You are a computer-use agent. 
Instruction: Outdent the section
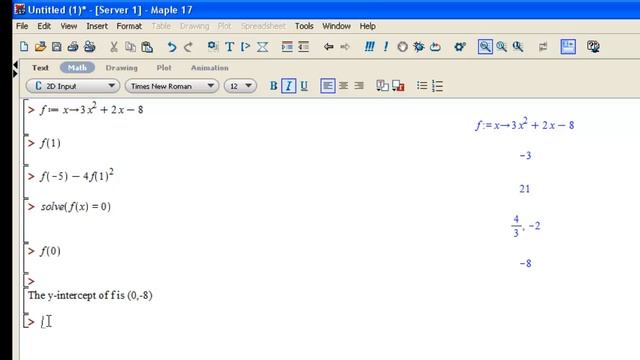coord(303,47)
